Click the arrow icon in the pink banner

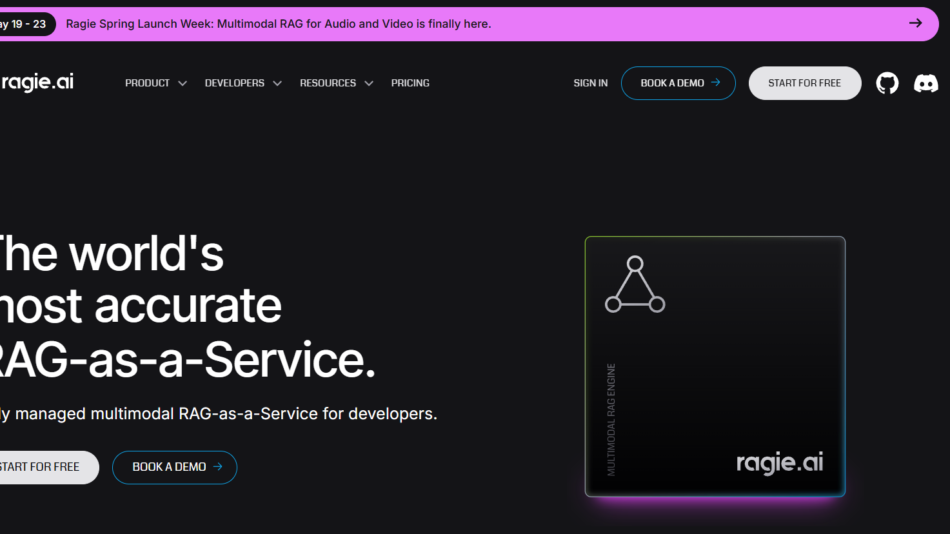[x=915, y=23]
